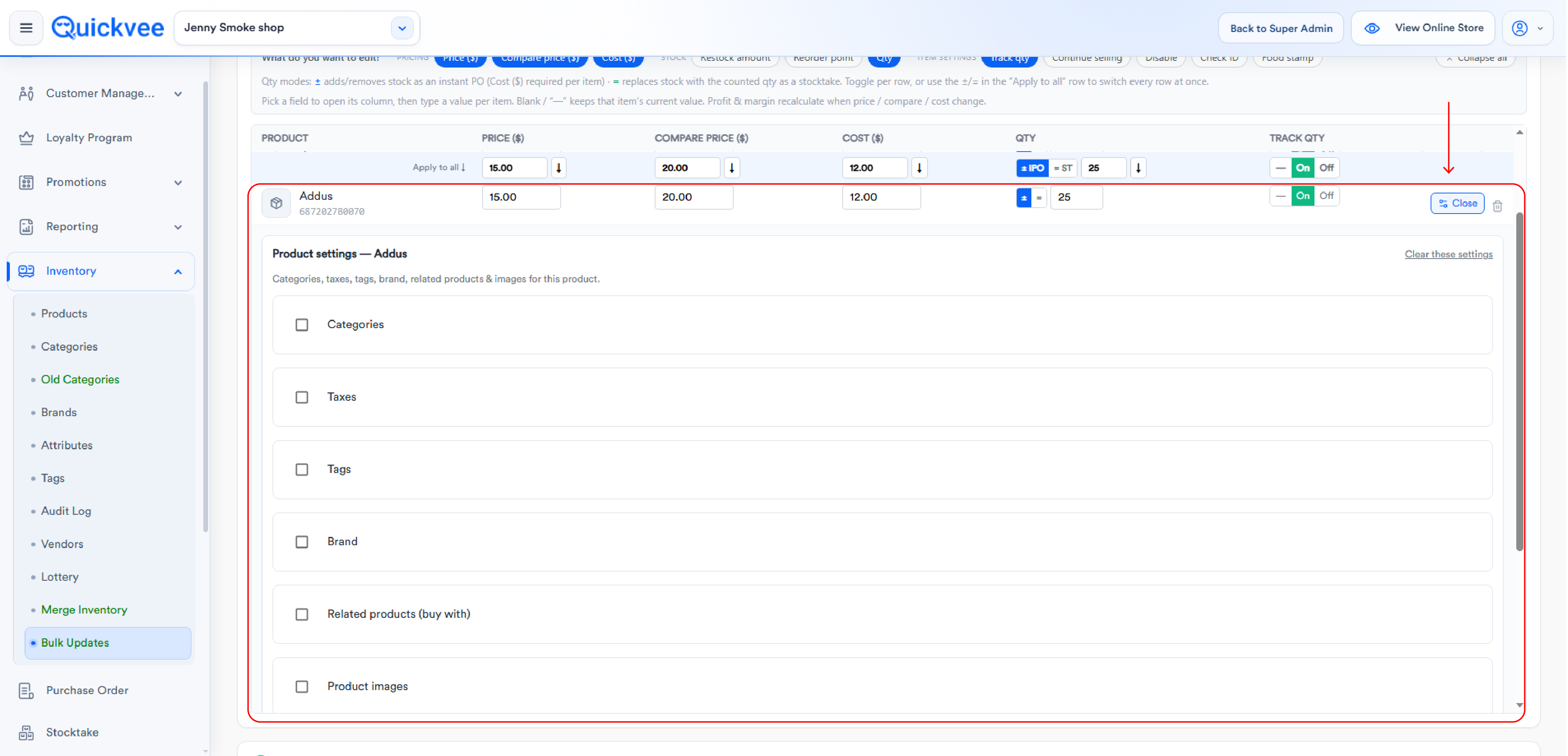Click the Inventory sidebar icon
This screenshot has width=1568, height=756.
[x=26, y=272]
